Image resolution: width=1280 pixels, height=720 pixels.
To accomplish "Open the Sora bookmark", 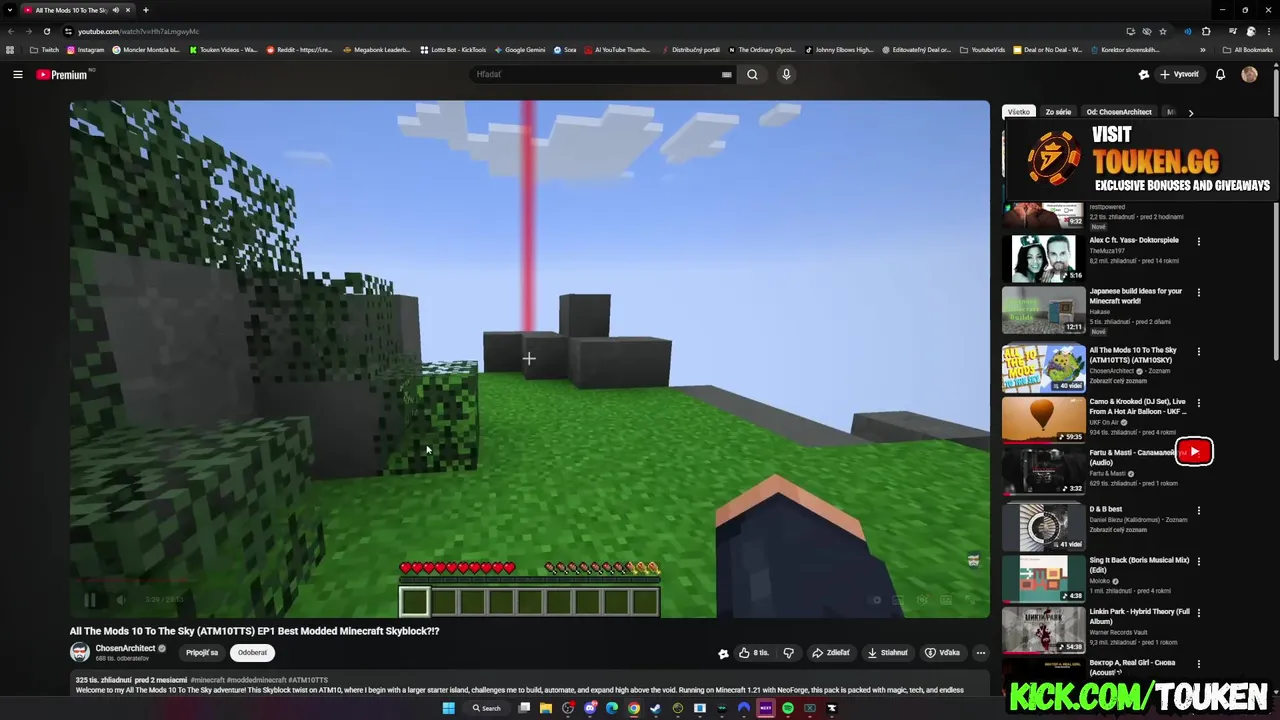I will (565, 50).
